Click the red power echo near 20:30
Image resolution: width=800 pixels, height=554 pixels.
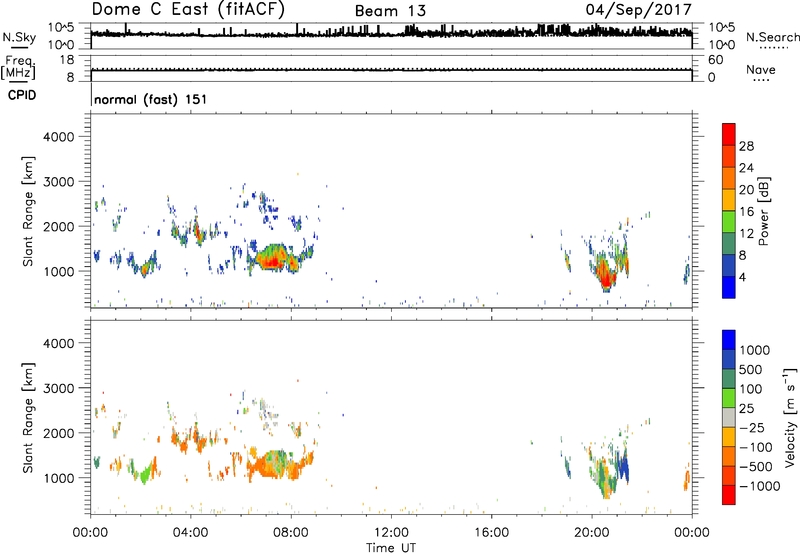coord(606,279)
